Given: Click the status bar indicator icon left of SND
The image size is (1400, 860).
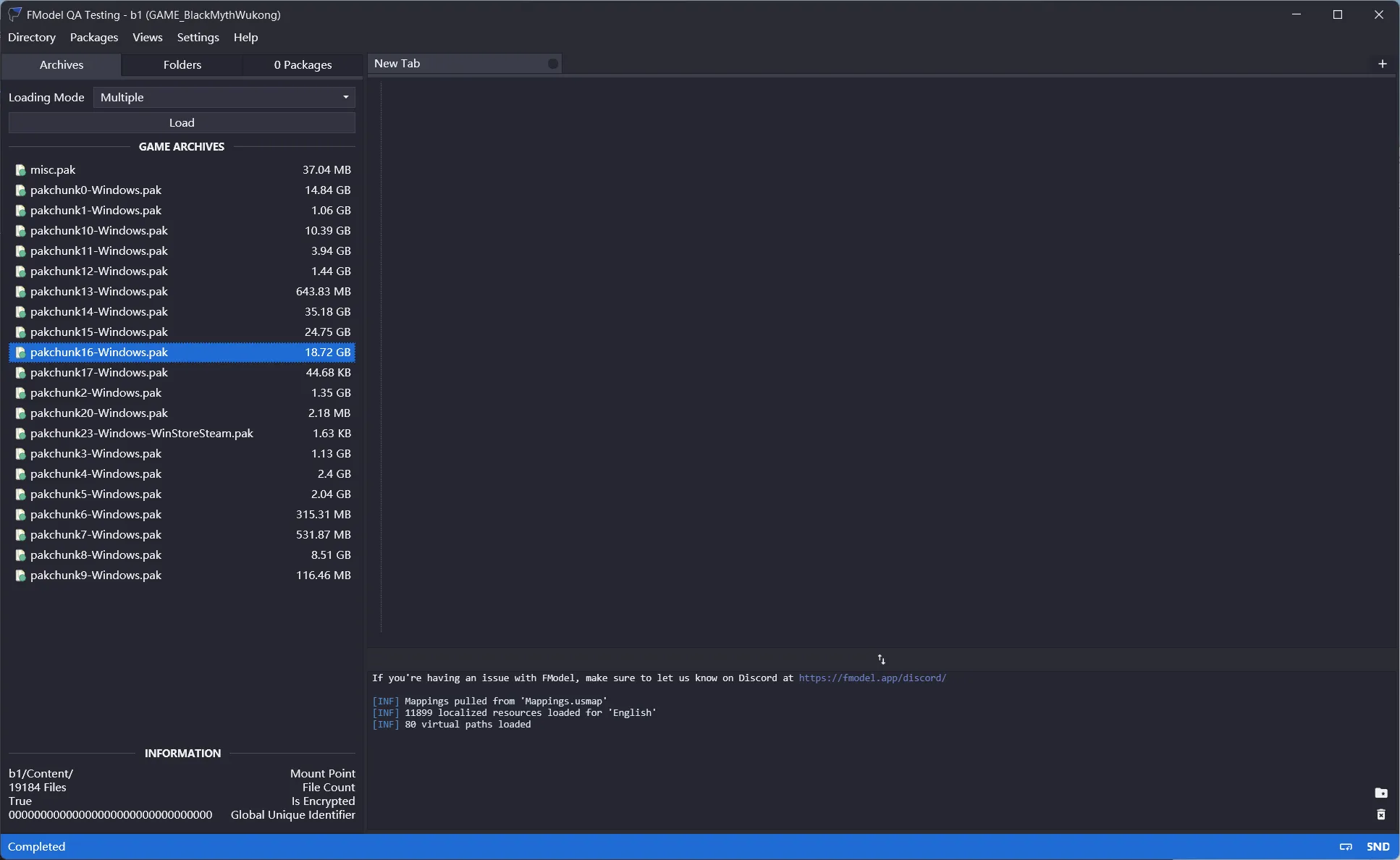Looking at the screenshot, I should click(1346, 846).
